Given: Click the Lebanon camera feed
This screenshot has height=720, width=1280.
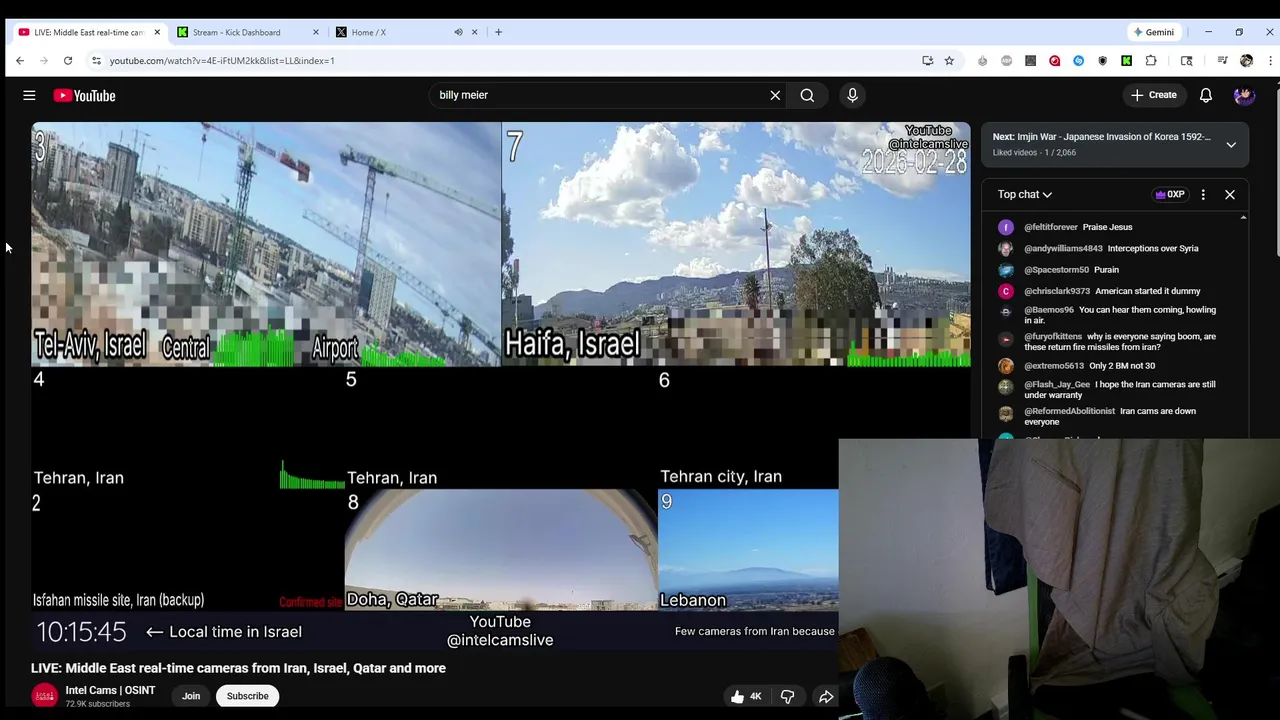Looking at the screenshot, I should click(748, 550).
